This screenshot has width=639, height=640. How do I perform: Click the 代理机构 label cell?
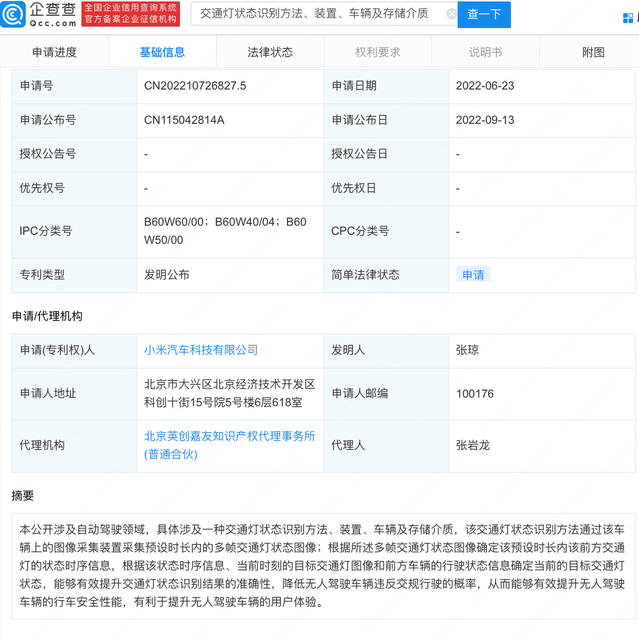click(x=74, y=445)
